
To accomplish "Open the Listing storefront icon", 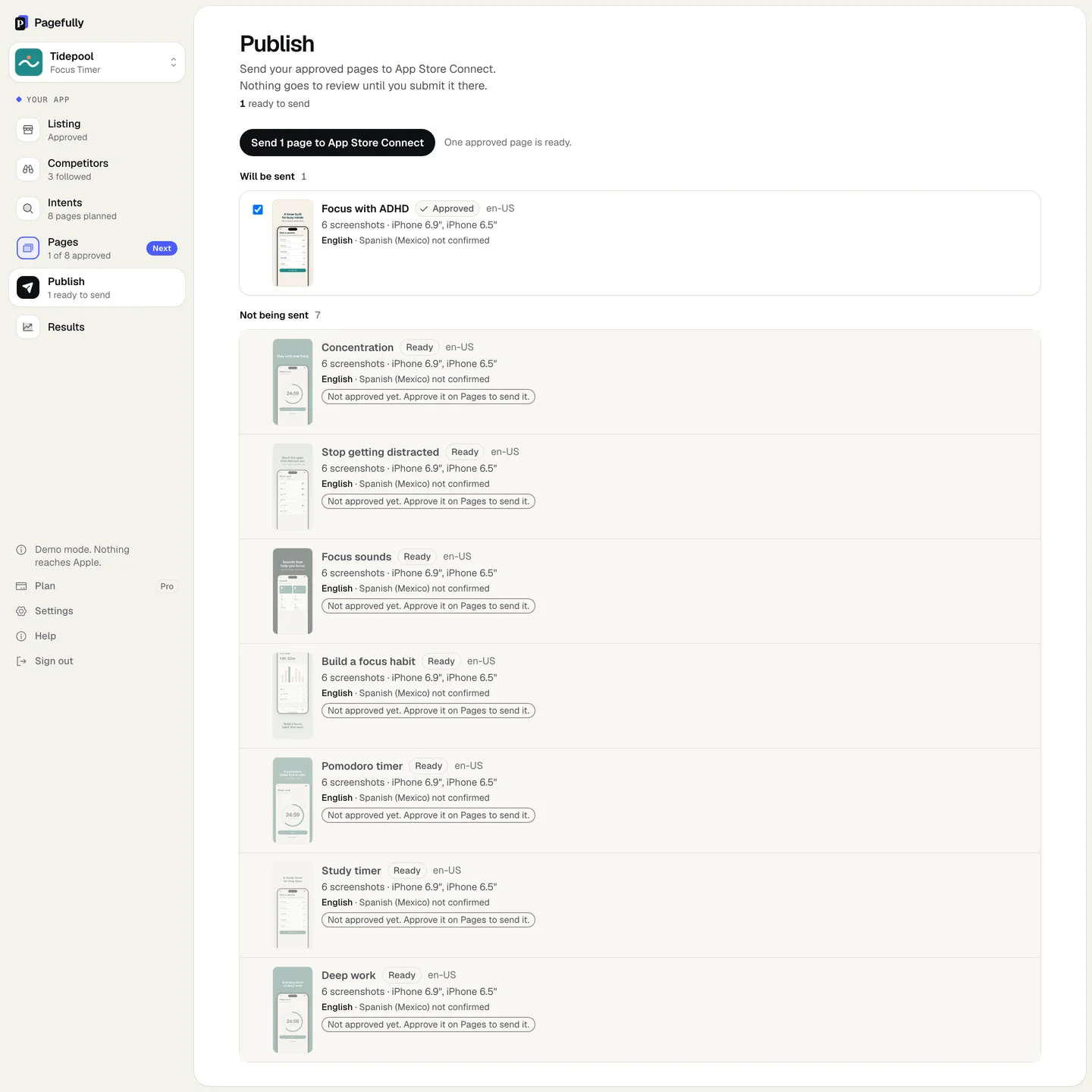I will [x=28, y=130].
